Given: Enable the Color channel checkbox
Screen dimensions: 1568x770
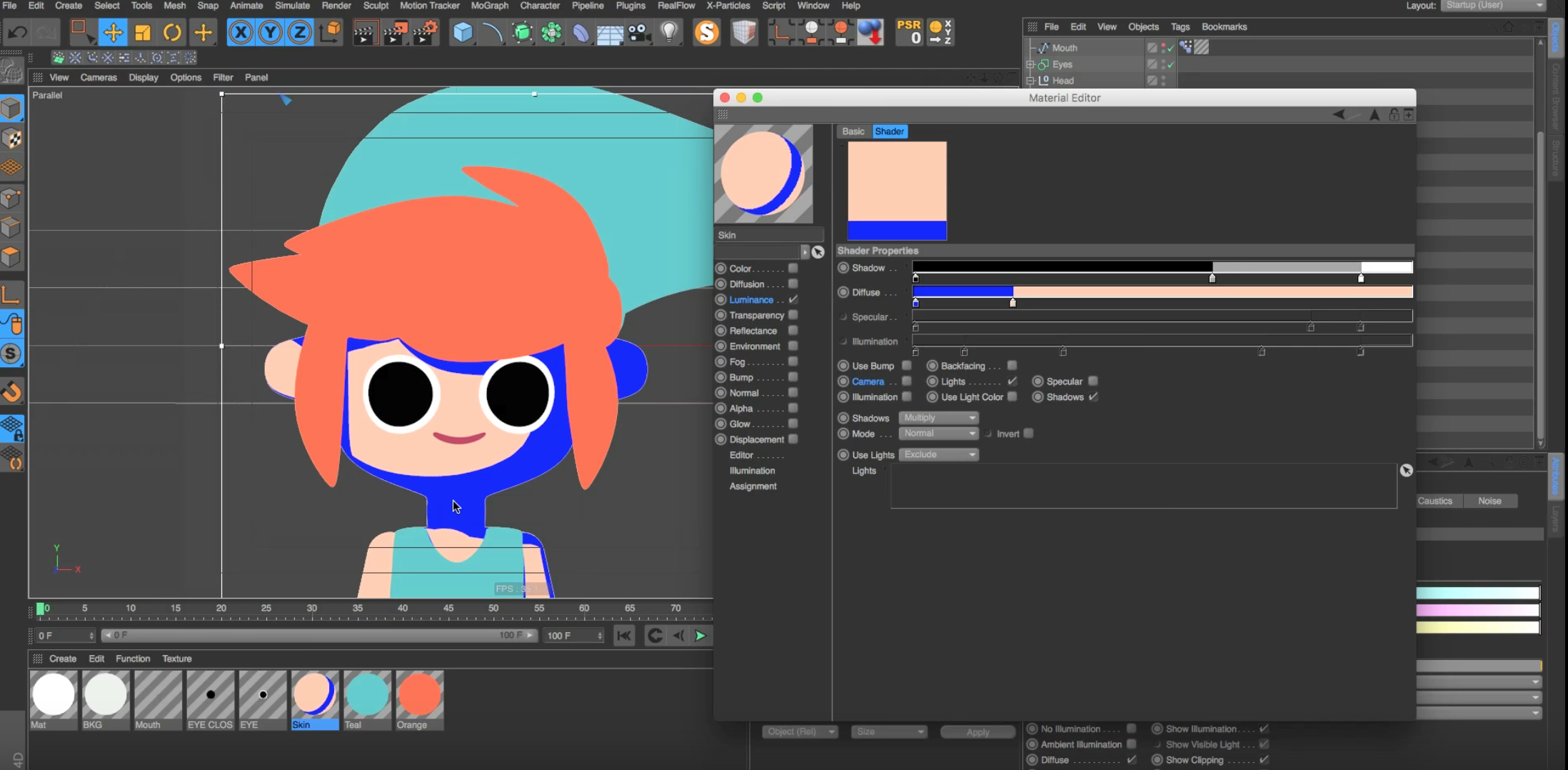Looking at the screenshot, I should [793, 269].
